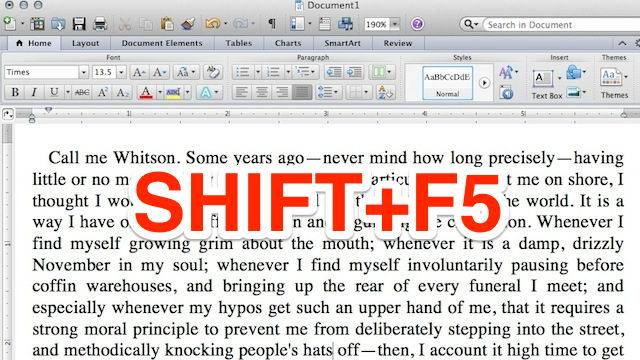Collapse the ribbon with the chevron
Viewport: 640px width, 360px height.
pos(622,43)
